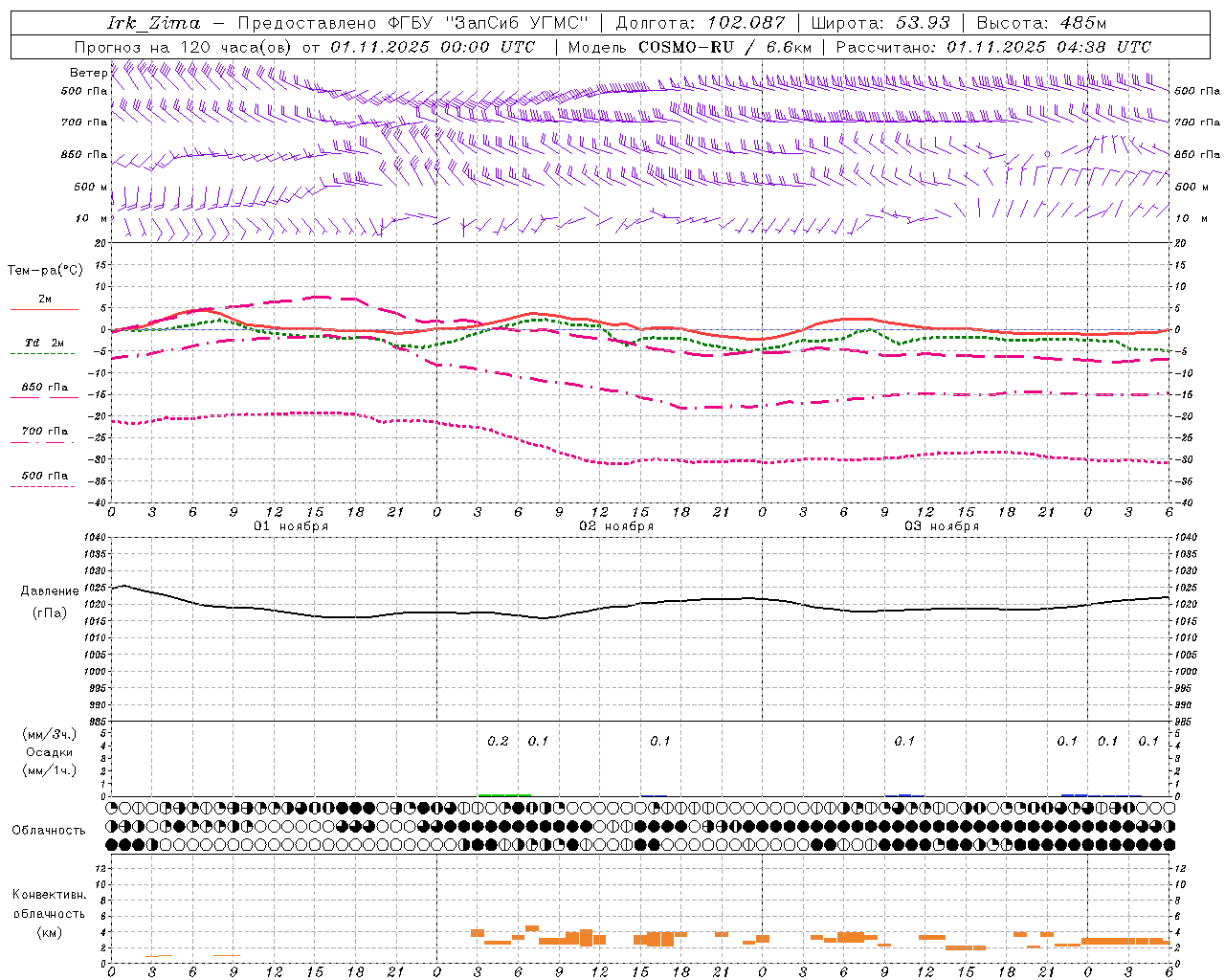Click the Ветер panel label
1225x980 pixels.
[88, 73]
